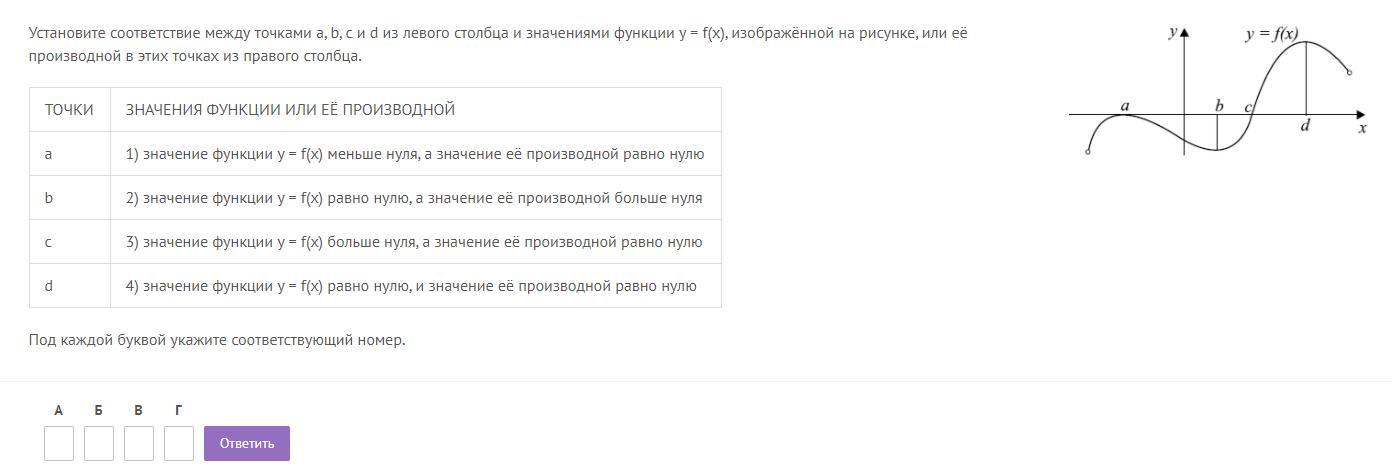Select table row for point d

(375, 286)
